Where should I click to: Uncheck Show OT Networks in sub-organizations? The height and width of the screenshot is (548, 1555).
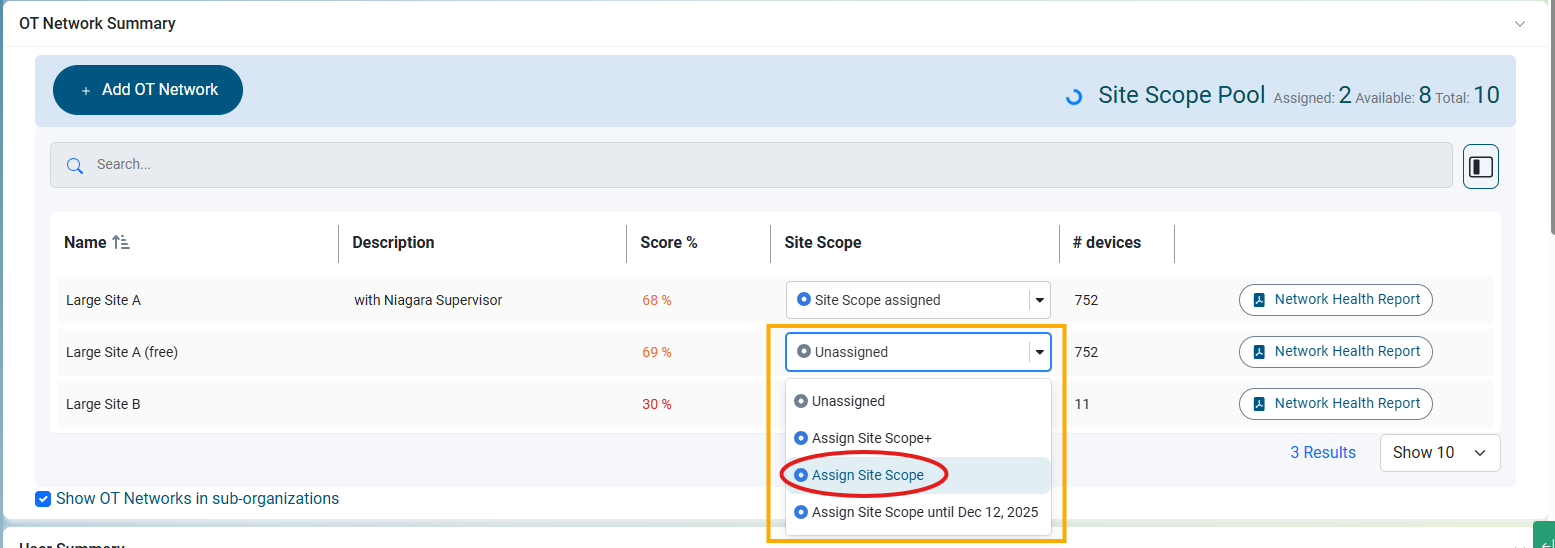click(x=43, y=499)
